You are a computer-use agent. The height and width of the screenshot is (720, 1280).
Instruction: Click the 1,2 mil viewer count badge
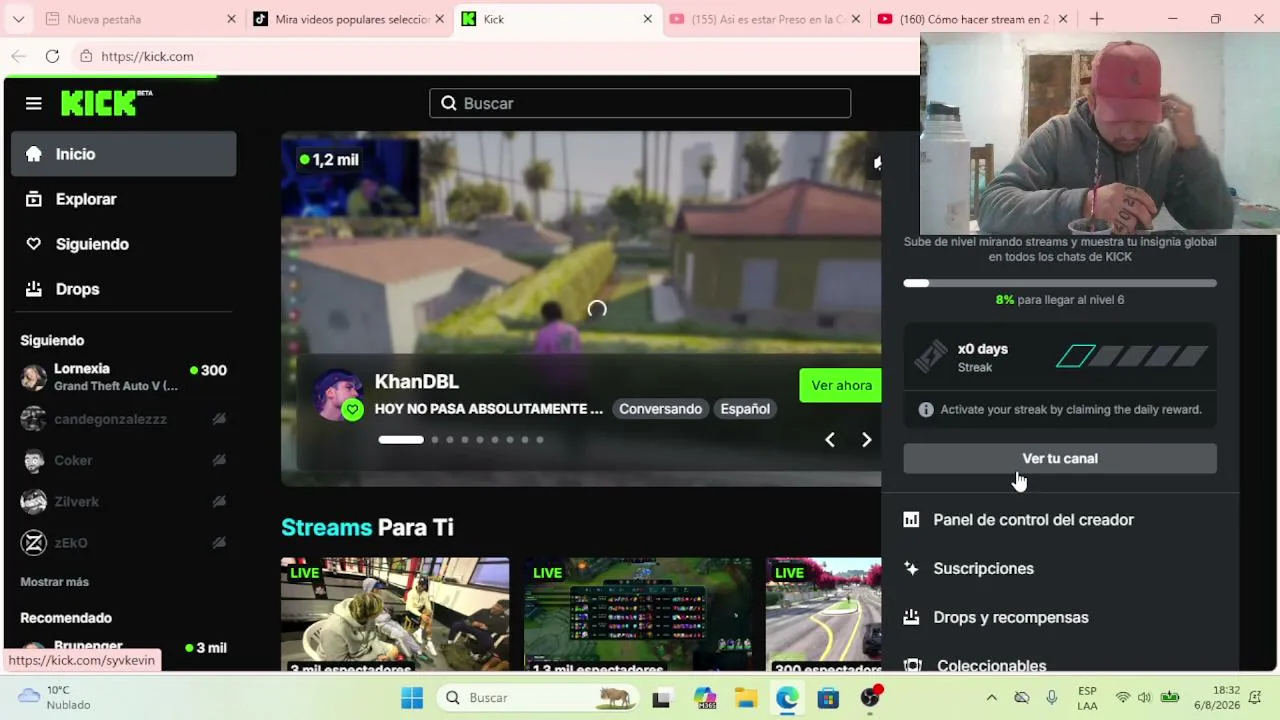click(329, 159)
